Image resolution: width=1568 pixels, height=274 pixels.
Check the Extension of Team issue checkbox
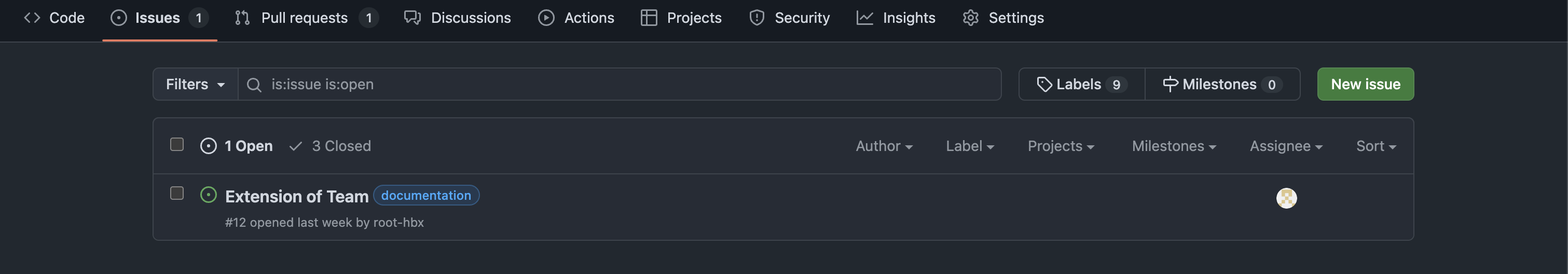tap(176, 193)
